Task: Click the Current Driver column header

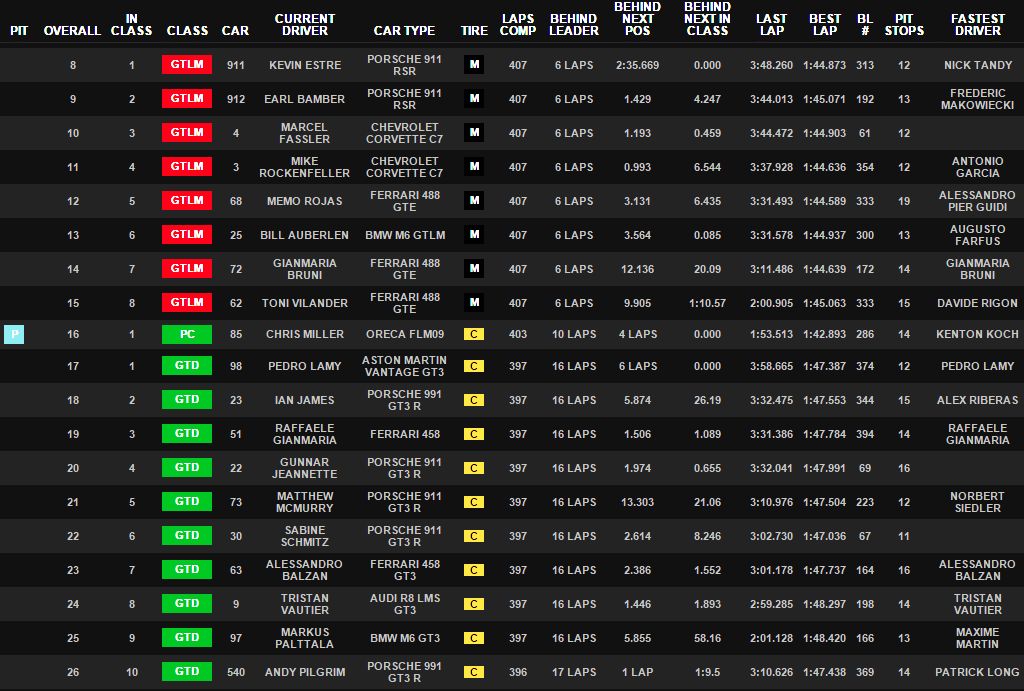Action: click(305, 24)
